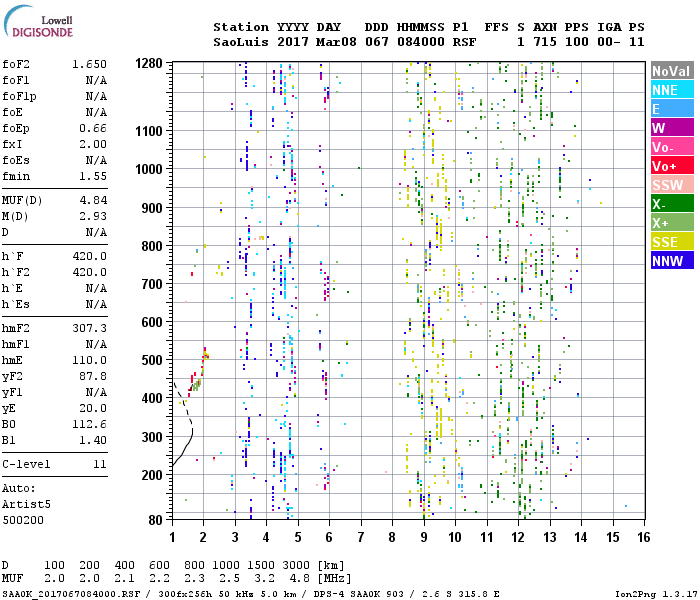
Task: Click the Artist5 auto-scaling label
Action: tap(26, 504)
